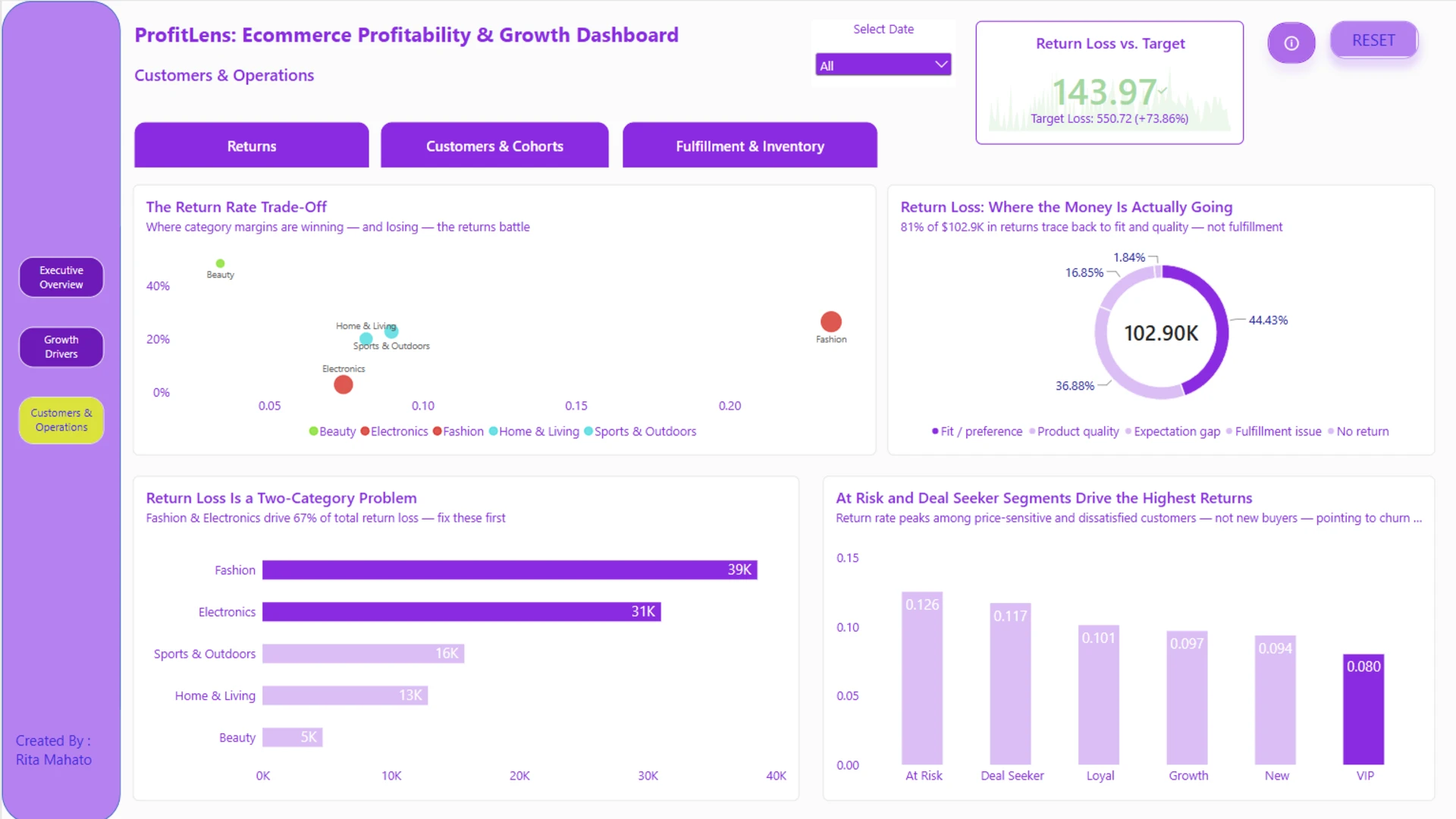
Task: Select the Home & Living 13K bar
Action: pos(345,695)
